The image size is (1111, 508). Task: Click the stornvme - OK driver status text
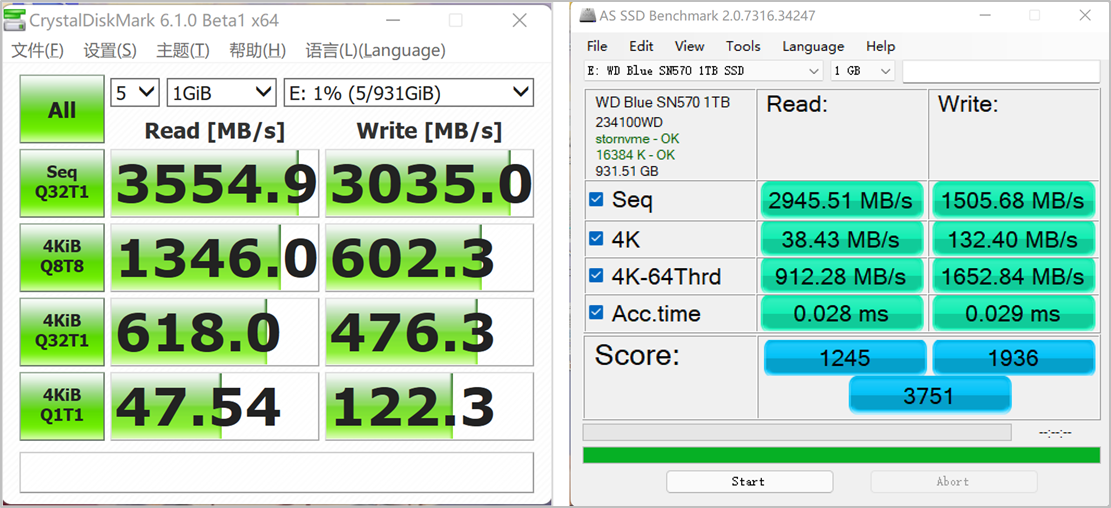(x=638, y=139)
